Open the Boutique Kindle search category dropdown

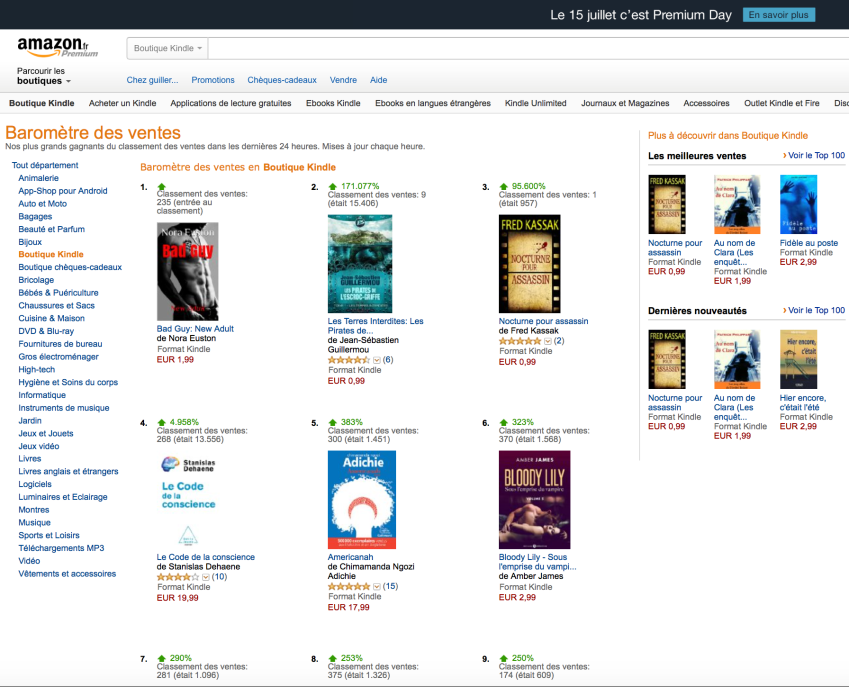pos(168,48)
